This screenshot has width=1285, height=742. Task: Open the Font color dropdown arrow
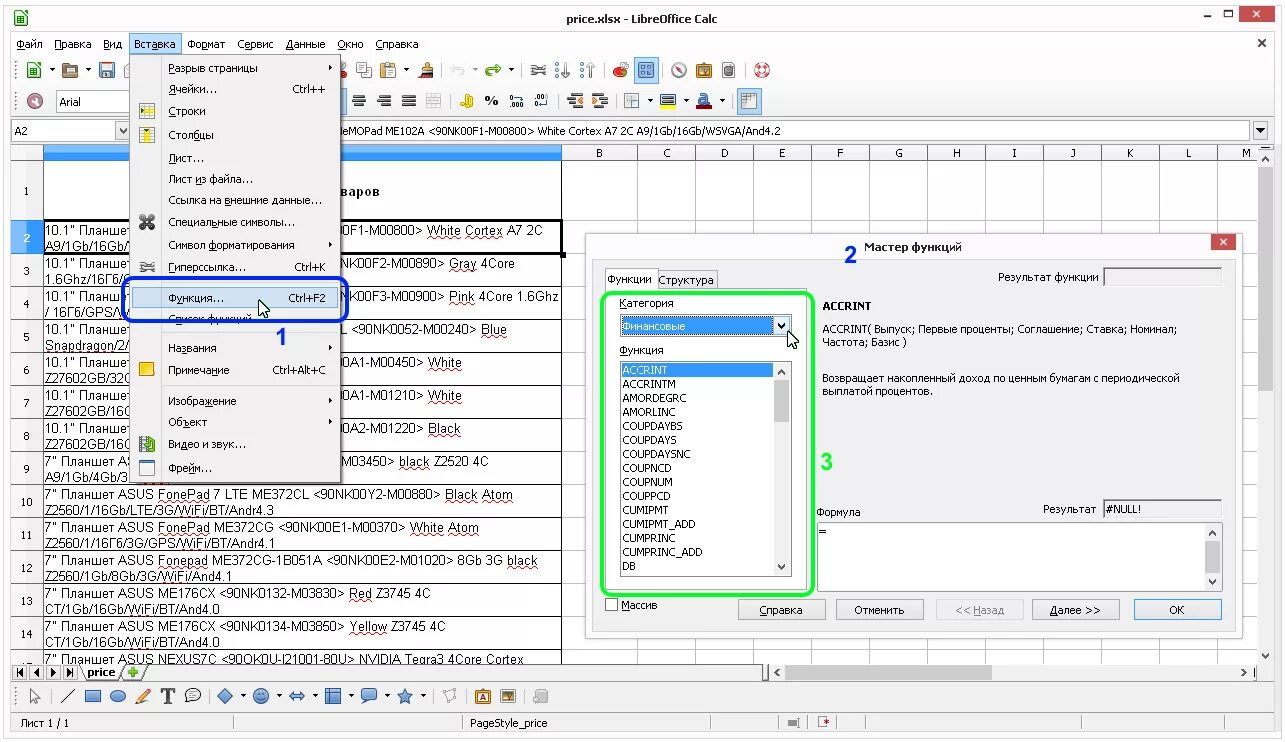tap(722, 101)
